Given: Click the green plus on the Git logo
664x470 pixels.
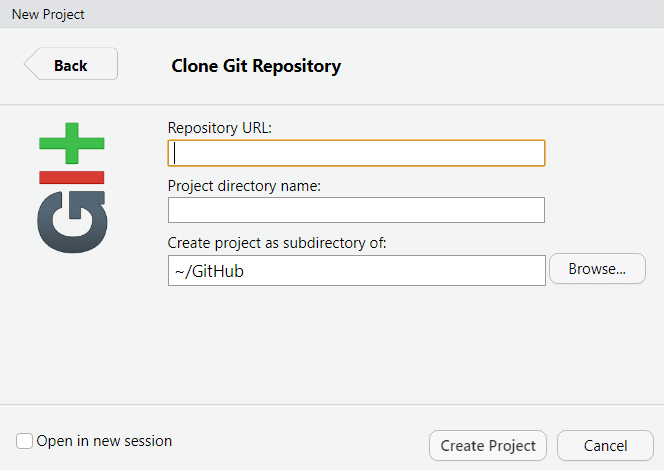Looking at the screenshot, I should pos(71,144).
